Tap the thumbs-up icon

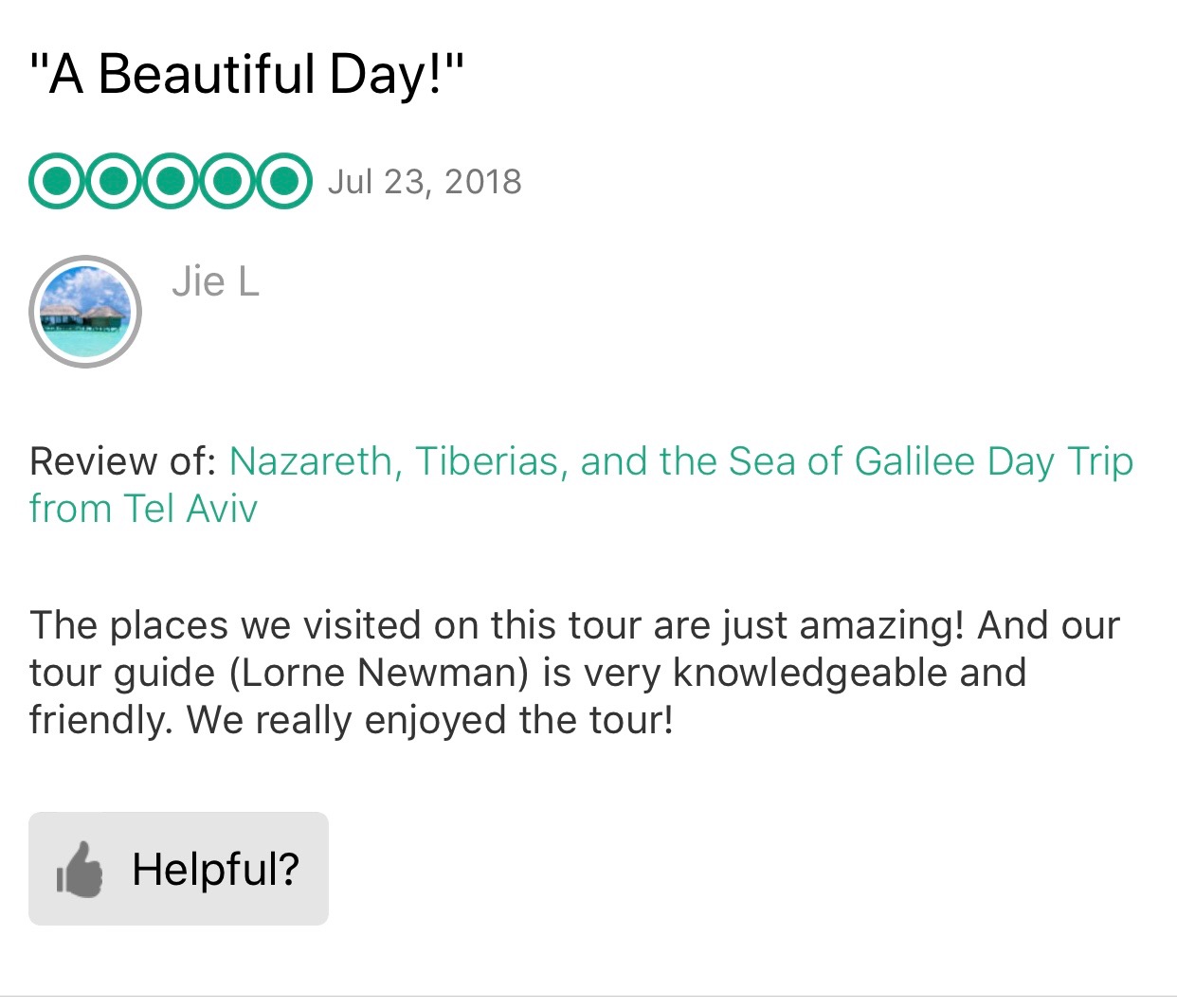pos(80,870)
